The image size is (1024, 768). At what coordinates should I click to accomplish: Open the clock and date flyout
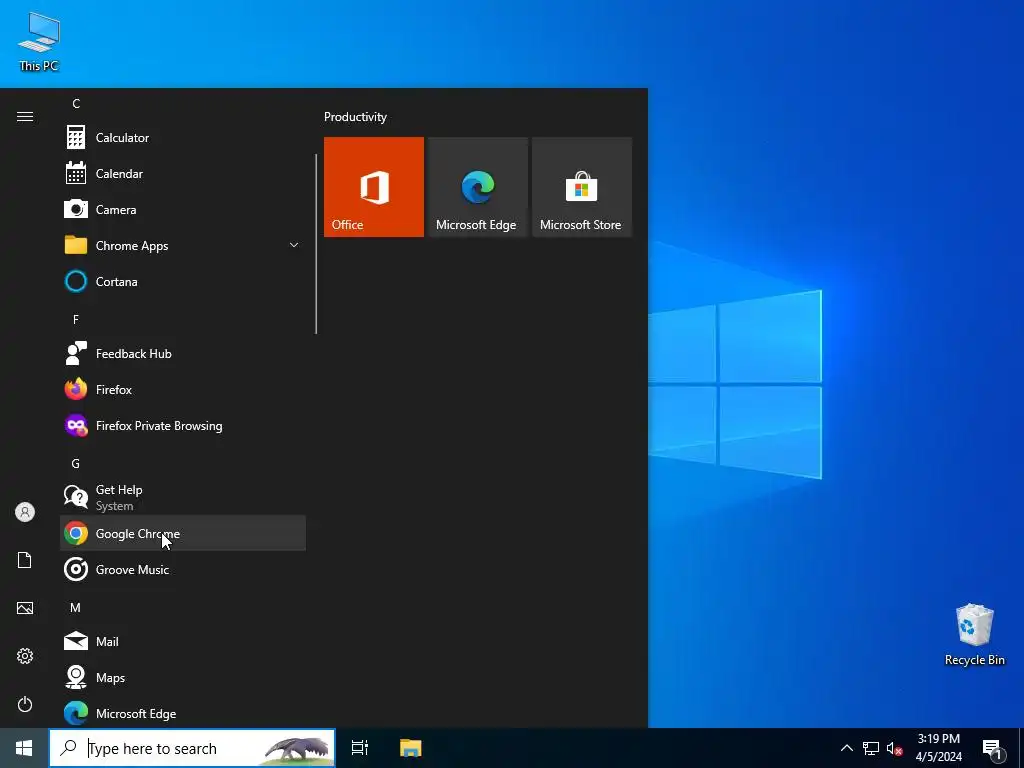pyautogui.click(x=938, y=748)
